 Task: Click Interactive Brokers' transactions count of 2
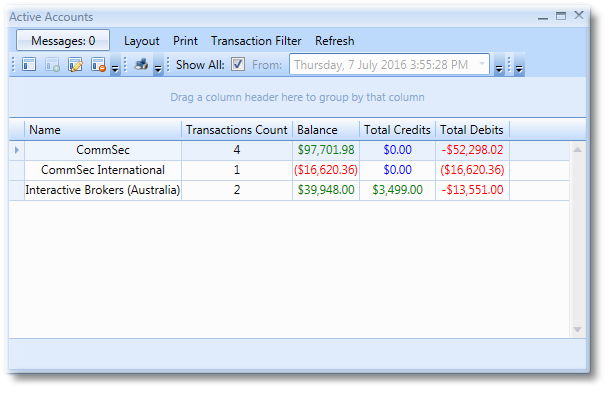click(237, 190)
